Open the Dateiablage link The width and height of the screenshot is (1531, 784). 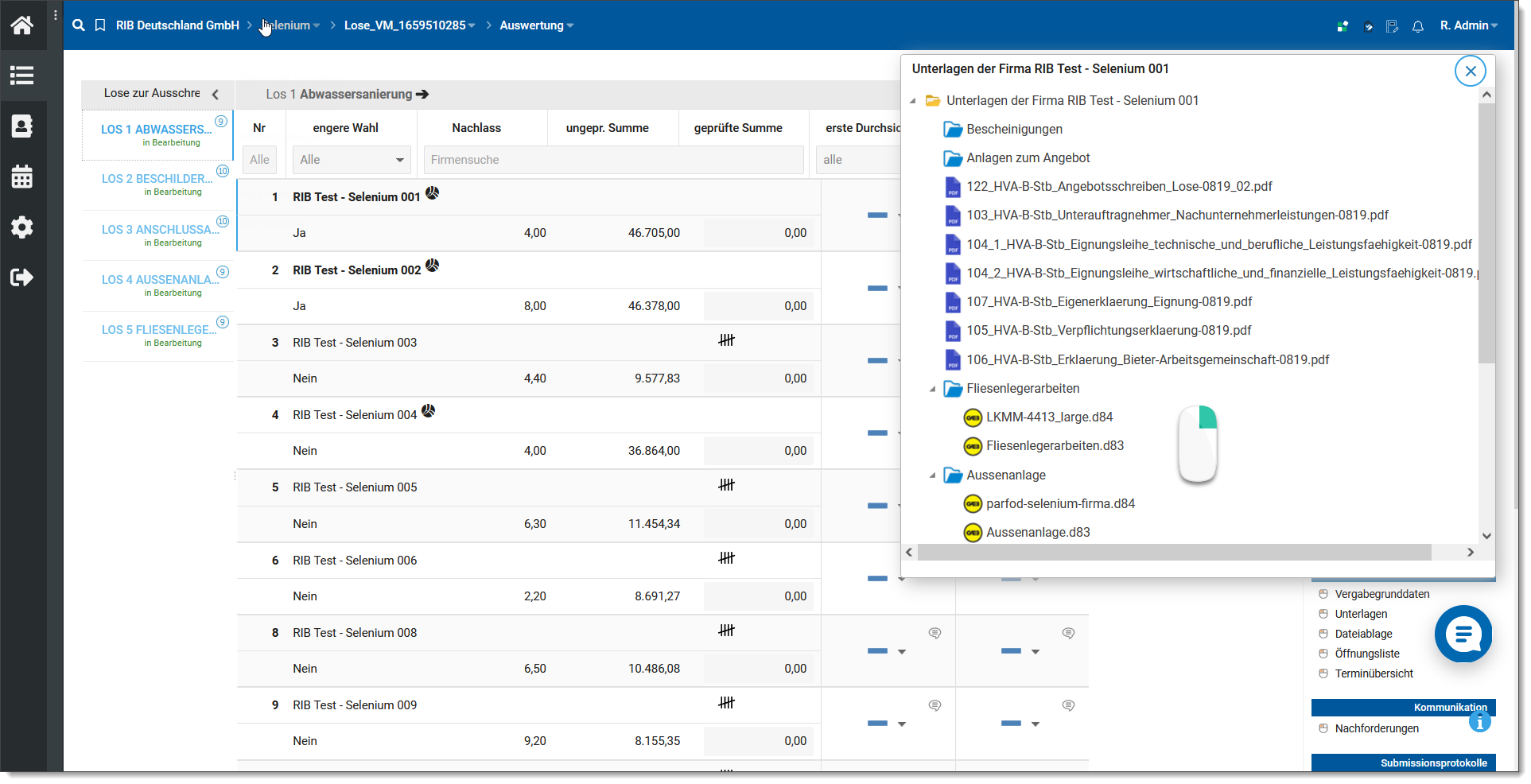point(1363,634)
